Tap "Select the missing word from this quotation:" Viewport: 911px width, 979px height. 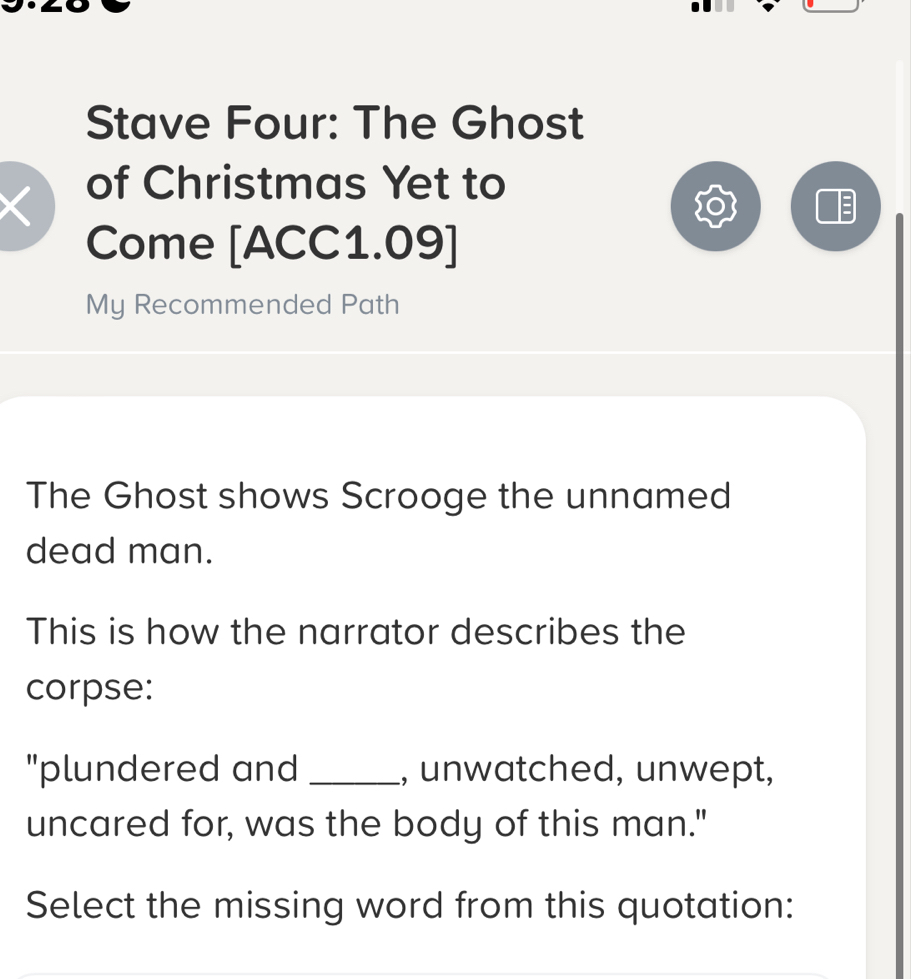click(x=410, y=906)
